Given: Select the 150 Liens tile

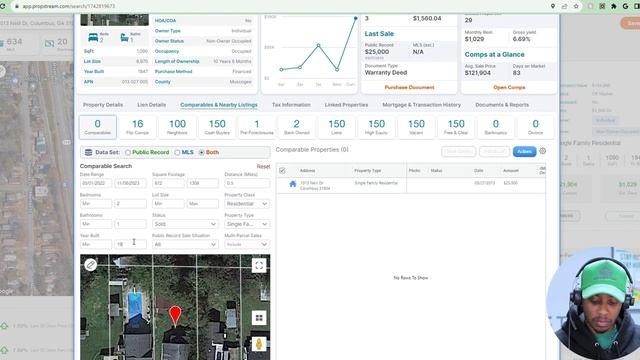Looking at the screenshot, I should [x=336, y=127].
